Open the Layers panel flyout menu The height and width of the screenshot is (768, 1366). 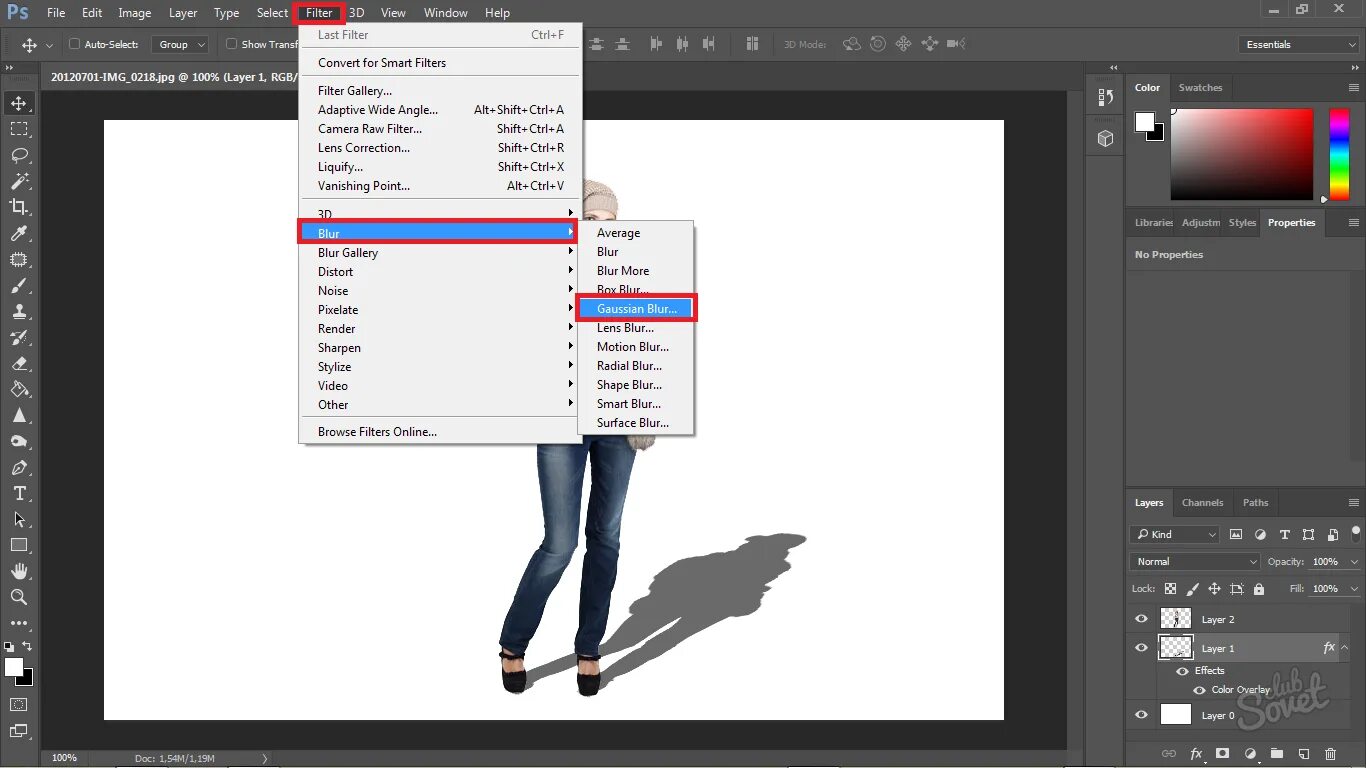coord(1354,503)
